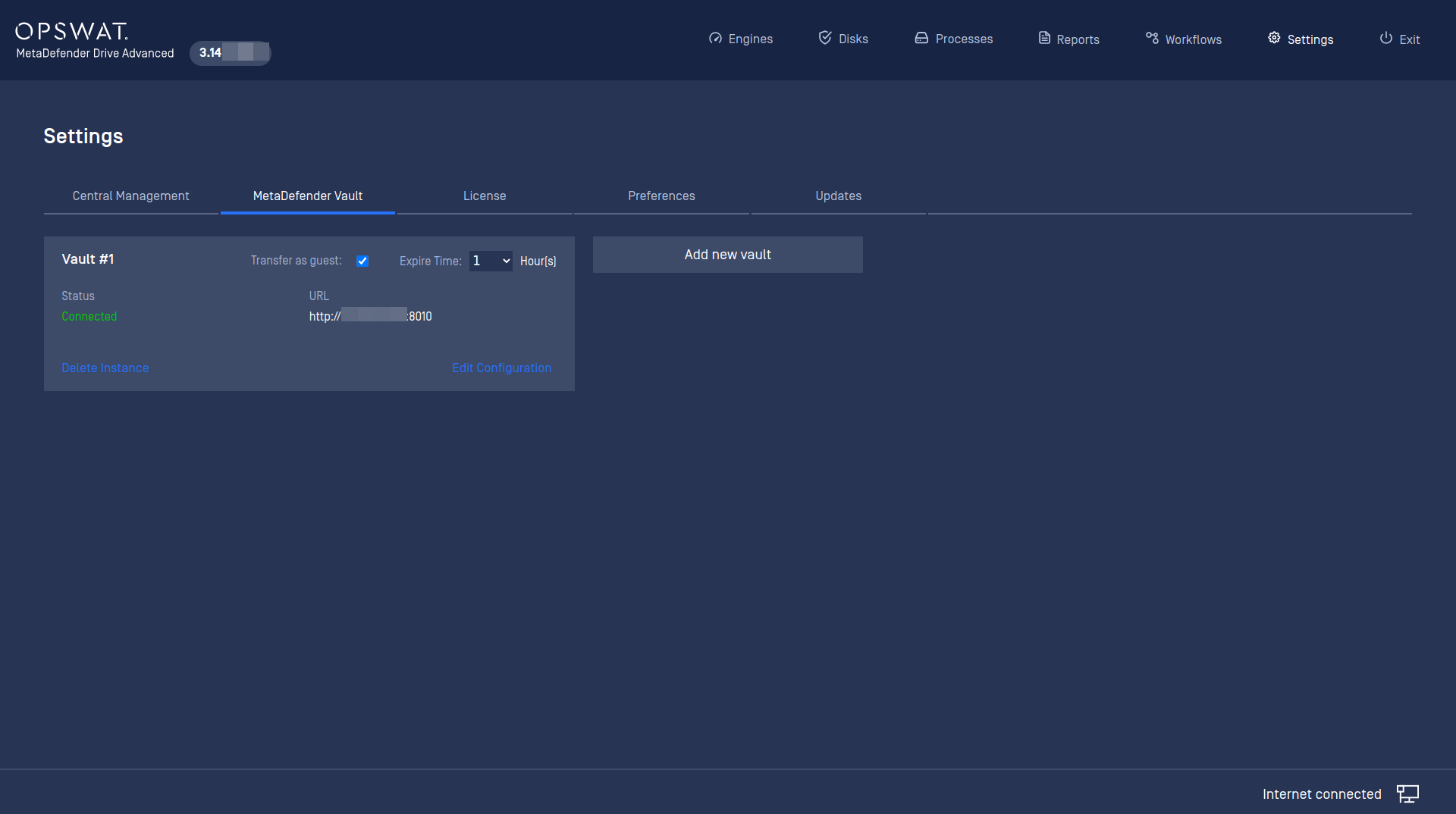Click the Reports document icon

point(1044,38)
